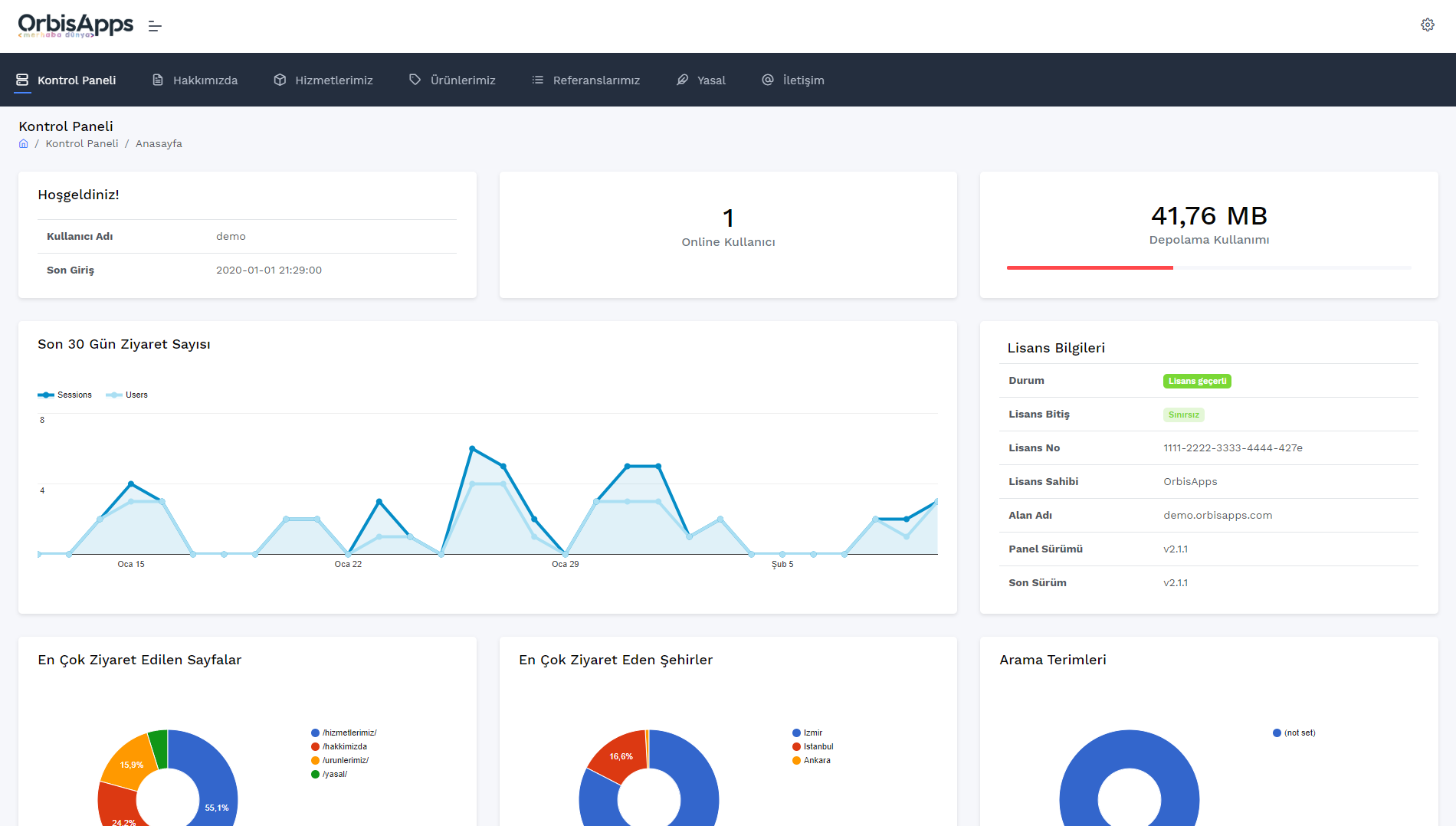Click the 15,9% orange pie slice
The height and width of the screenshot is (826, 1456).
(132, 763)
